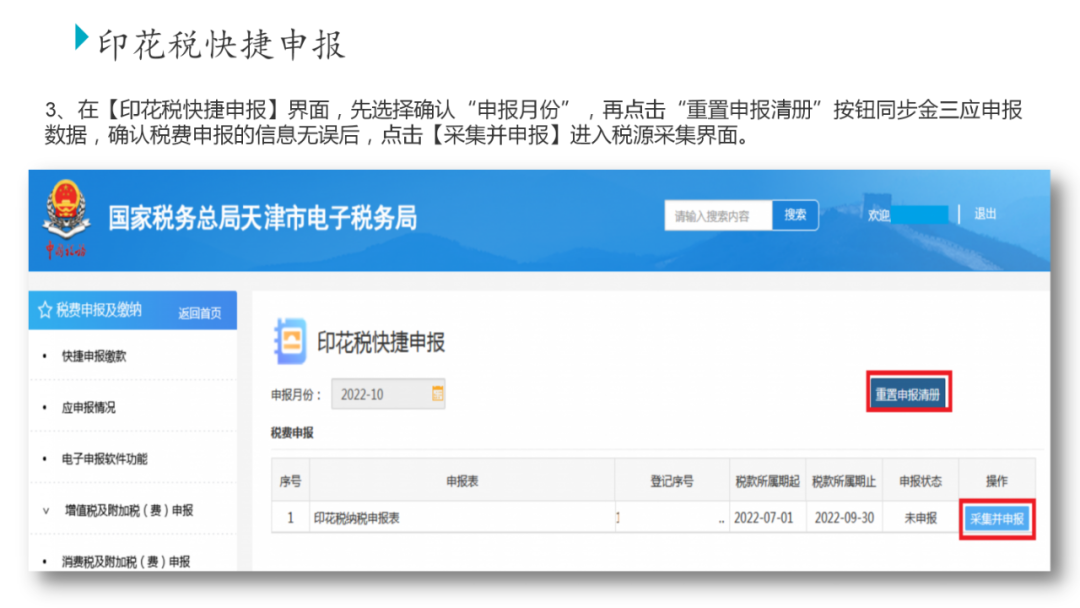Click the star icon beside 税费申报及缴纳
Viewport: 1080px width, 608px height.
pyautogui.click(x=45, y=311)
